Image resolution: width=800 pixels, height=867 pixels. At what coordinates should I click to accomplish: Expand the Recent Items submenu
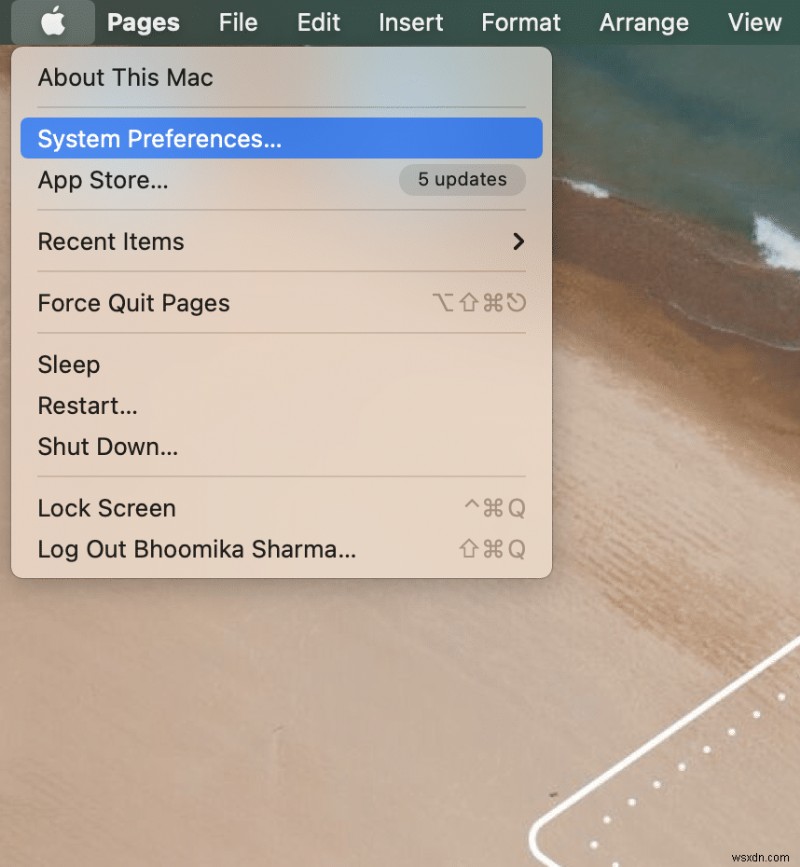[x=110, y=241]
